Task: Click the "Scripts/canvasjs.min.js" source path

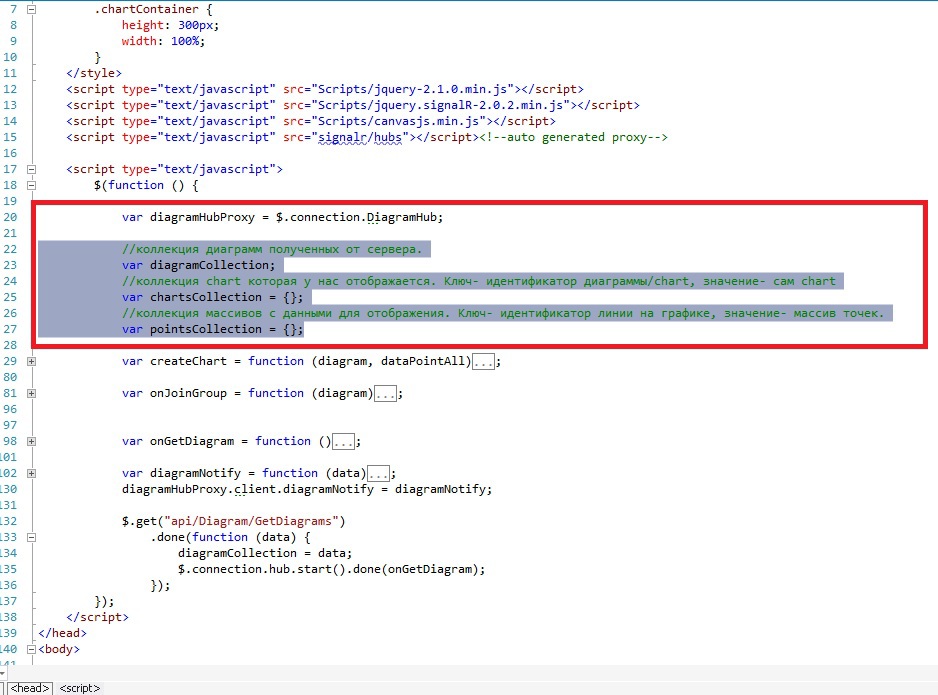Action: tap(398, 121)
